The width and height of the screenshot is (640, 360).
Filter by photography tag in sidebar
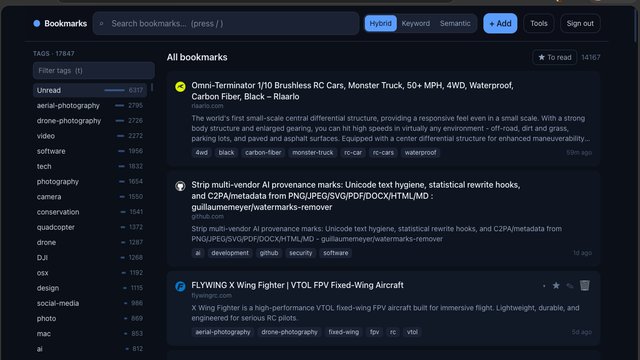[90, 182]
